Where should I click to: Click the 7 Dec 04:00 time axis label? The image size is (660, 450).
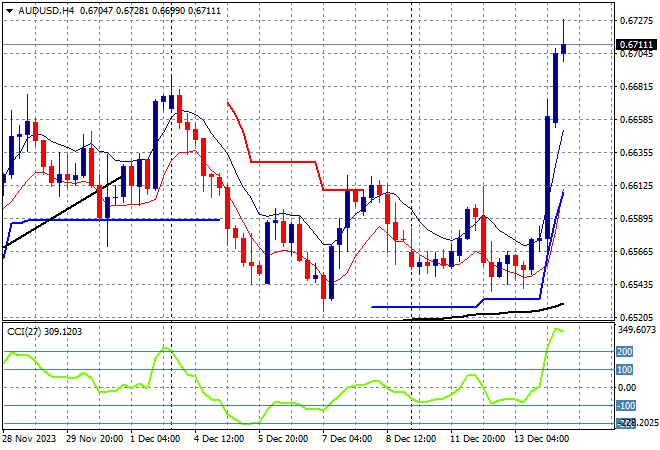click(x=347, y=439)
